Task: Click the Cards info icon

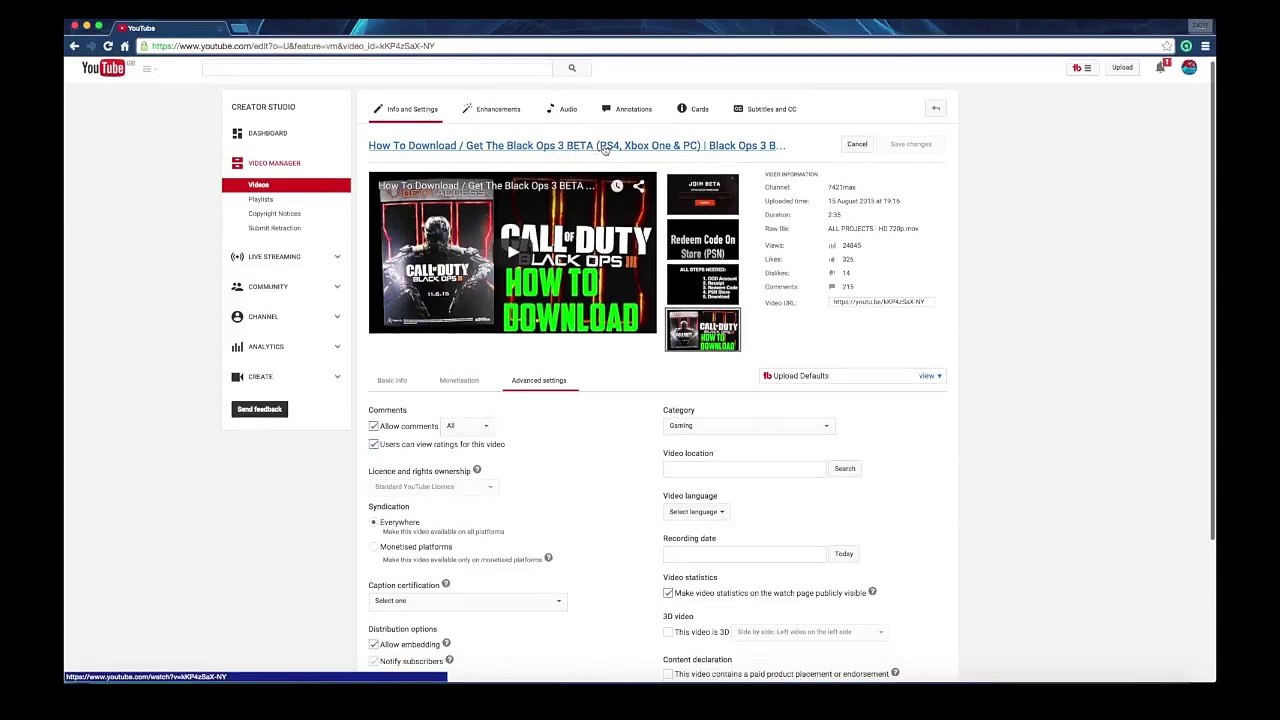Action: coord(682,108)
